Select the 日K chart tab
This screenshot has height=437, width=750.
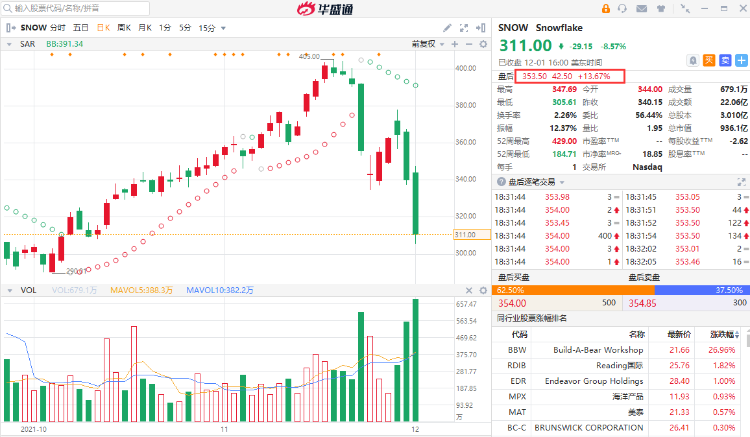103,28
